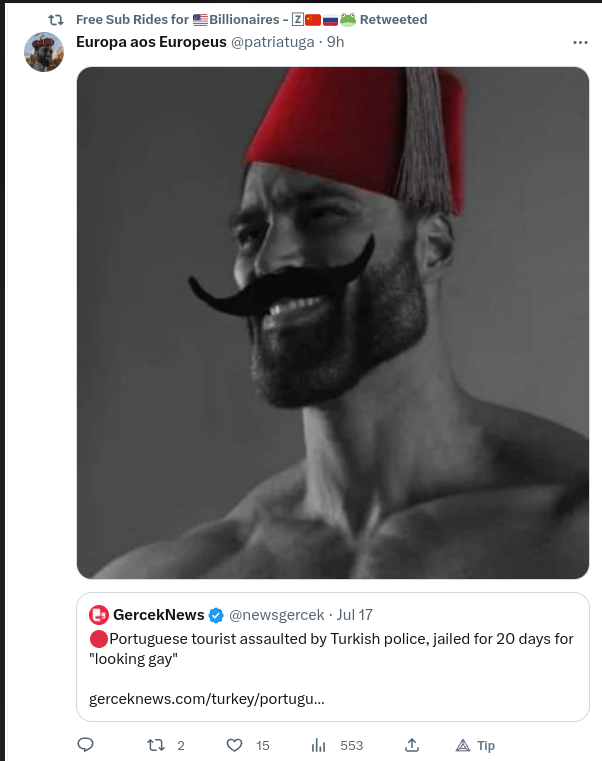The height and width of the screenshot is (761, 602).
Task: Click the @newsgercek handle in the quoted tweet
Action: point(276,615)
